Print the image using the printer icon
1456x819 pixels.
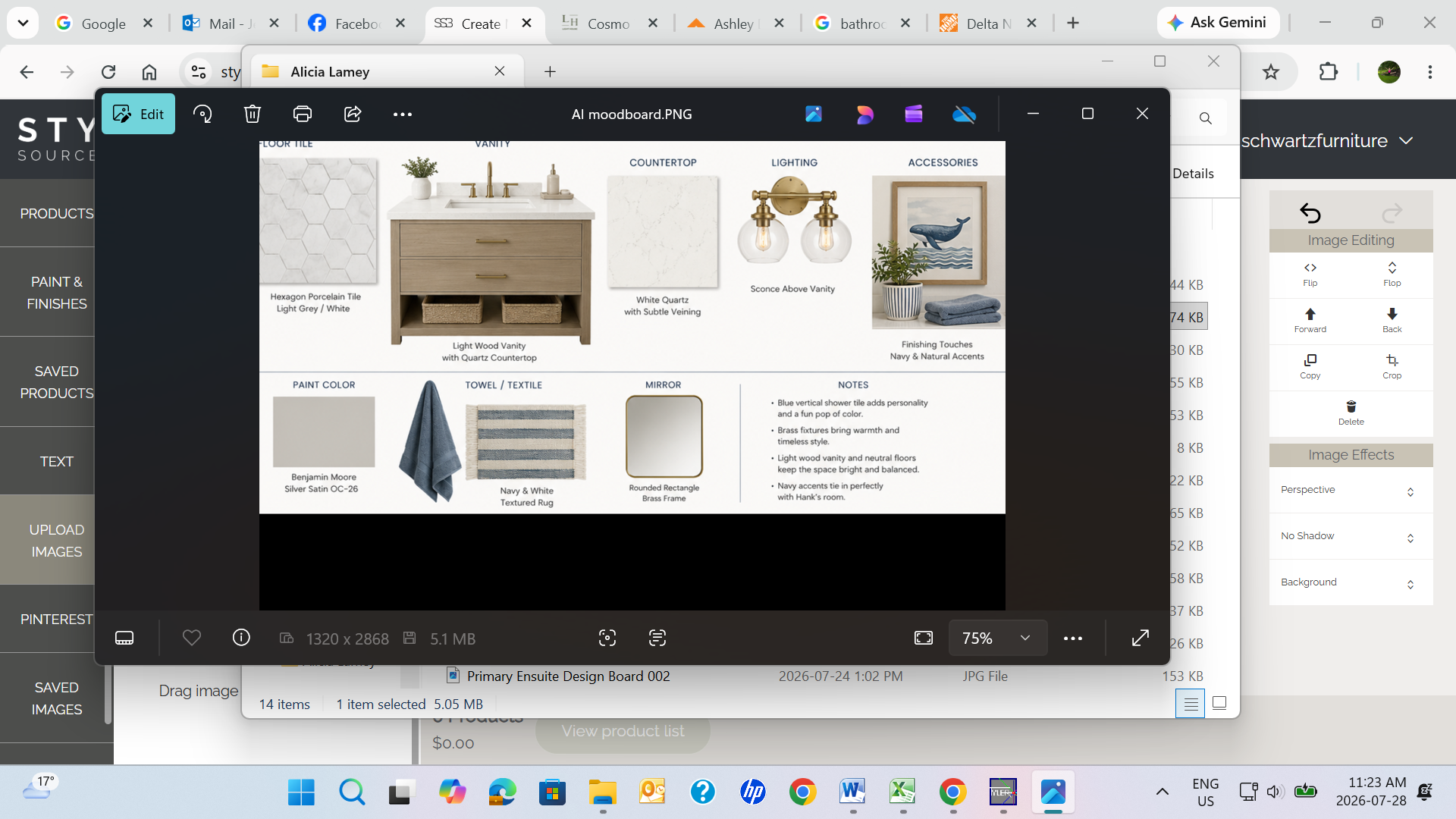point(303,114)
